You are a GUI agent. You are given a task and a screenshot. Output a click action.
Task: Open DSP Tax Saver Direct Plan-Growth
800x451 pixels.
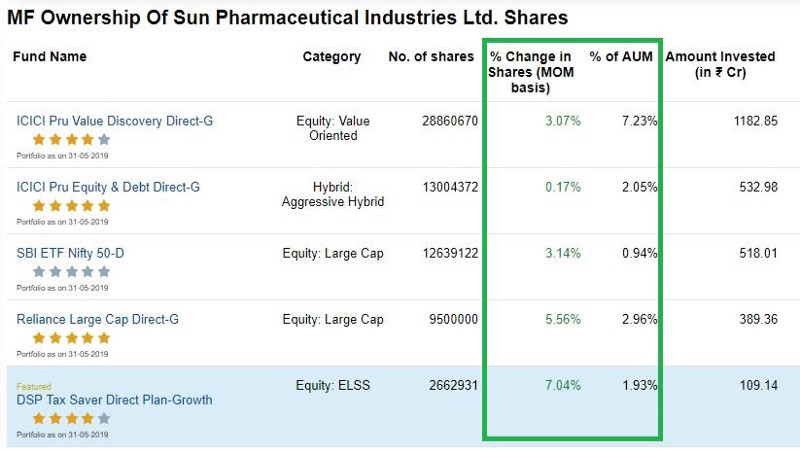pyautogui.click(x=115, y=400)
